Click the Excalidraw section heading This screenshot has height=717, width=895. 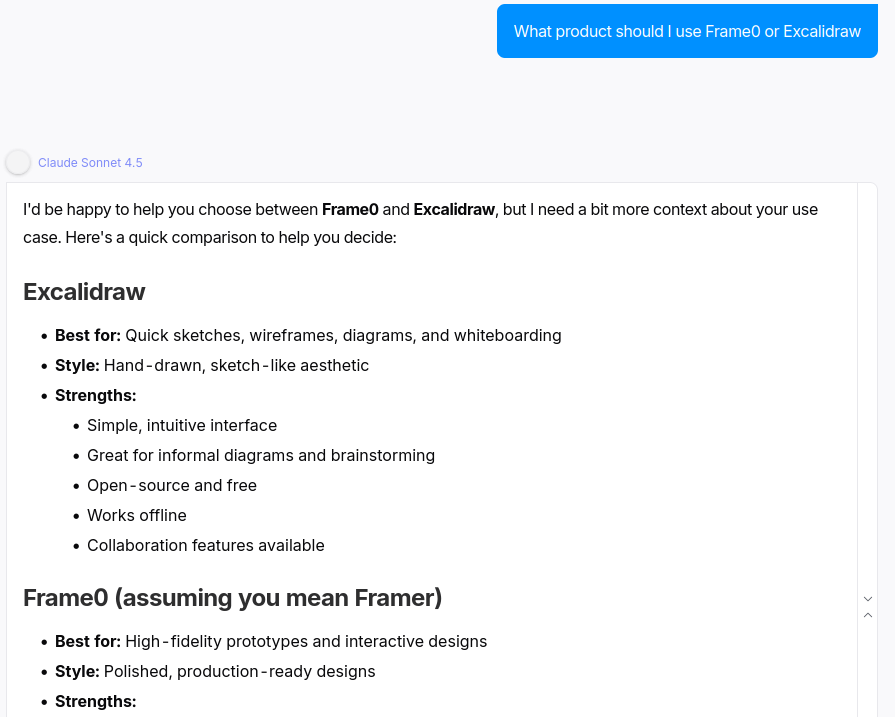click(x=84, y=292)
